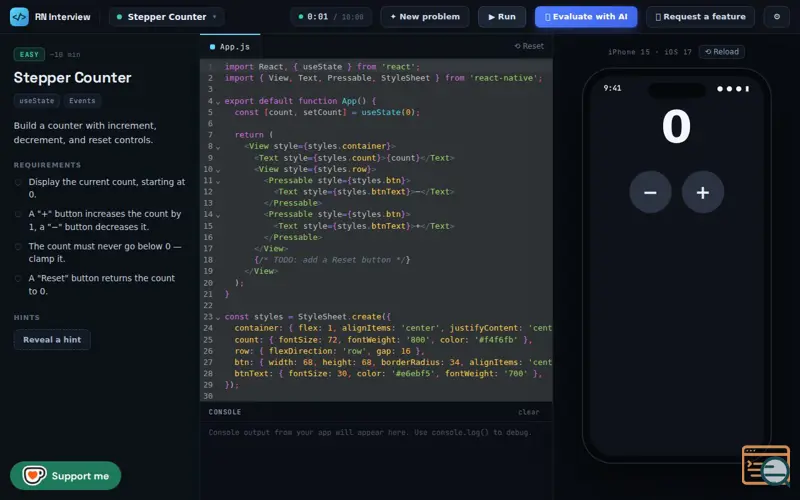Open the Support me link

tap(65, 476)
